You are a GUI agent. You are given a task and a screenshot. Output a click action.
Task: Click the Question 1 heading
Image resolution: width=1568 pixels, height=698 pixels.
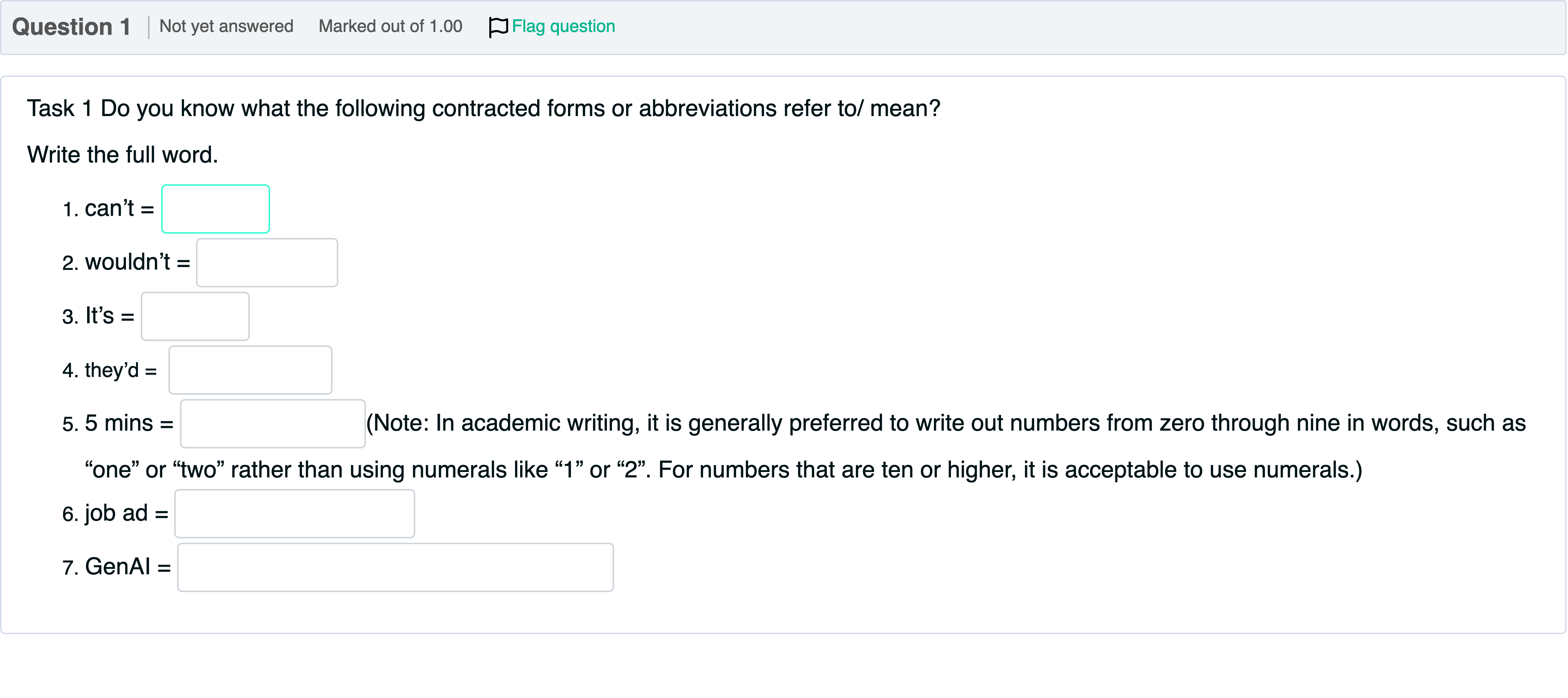tap(71, 27)
